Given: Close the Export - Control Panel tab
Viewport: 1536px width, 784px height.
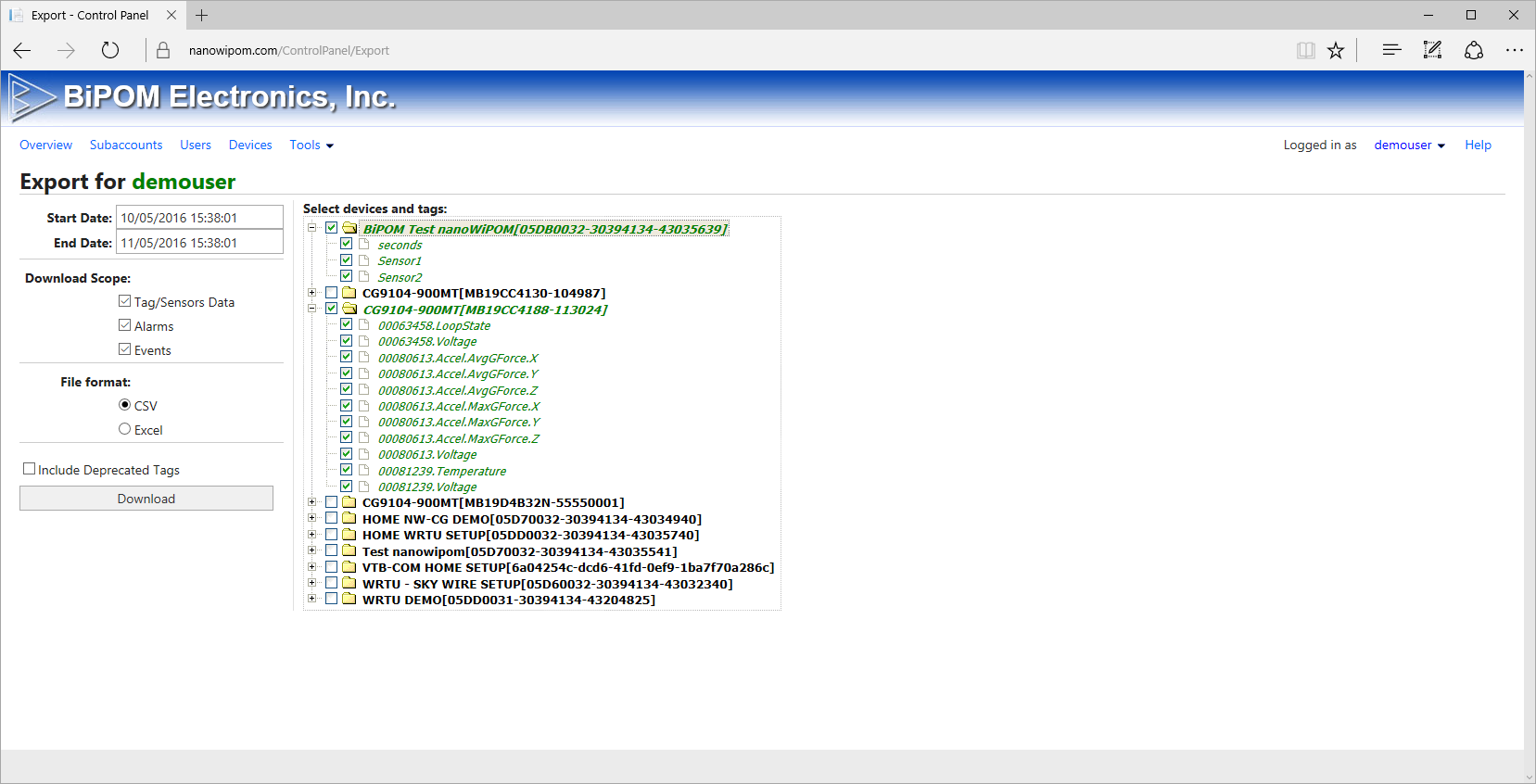Looking at the screenshot, I should 171,15.
